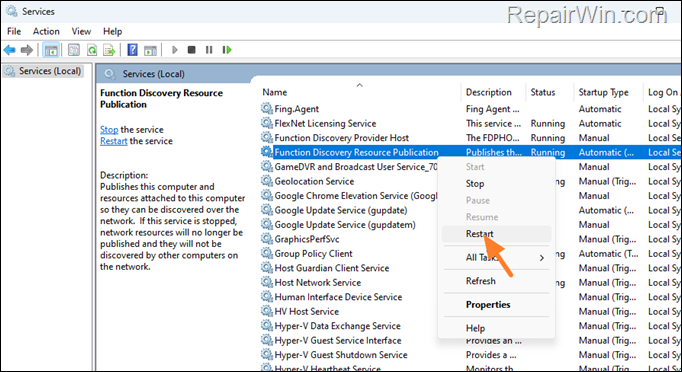This screenshot has height=372, width=682.
Task: Click the gear icon beside Fing.Agent
Action: tap(266, 108)
